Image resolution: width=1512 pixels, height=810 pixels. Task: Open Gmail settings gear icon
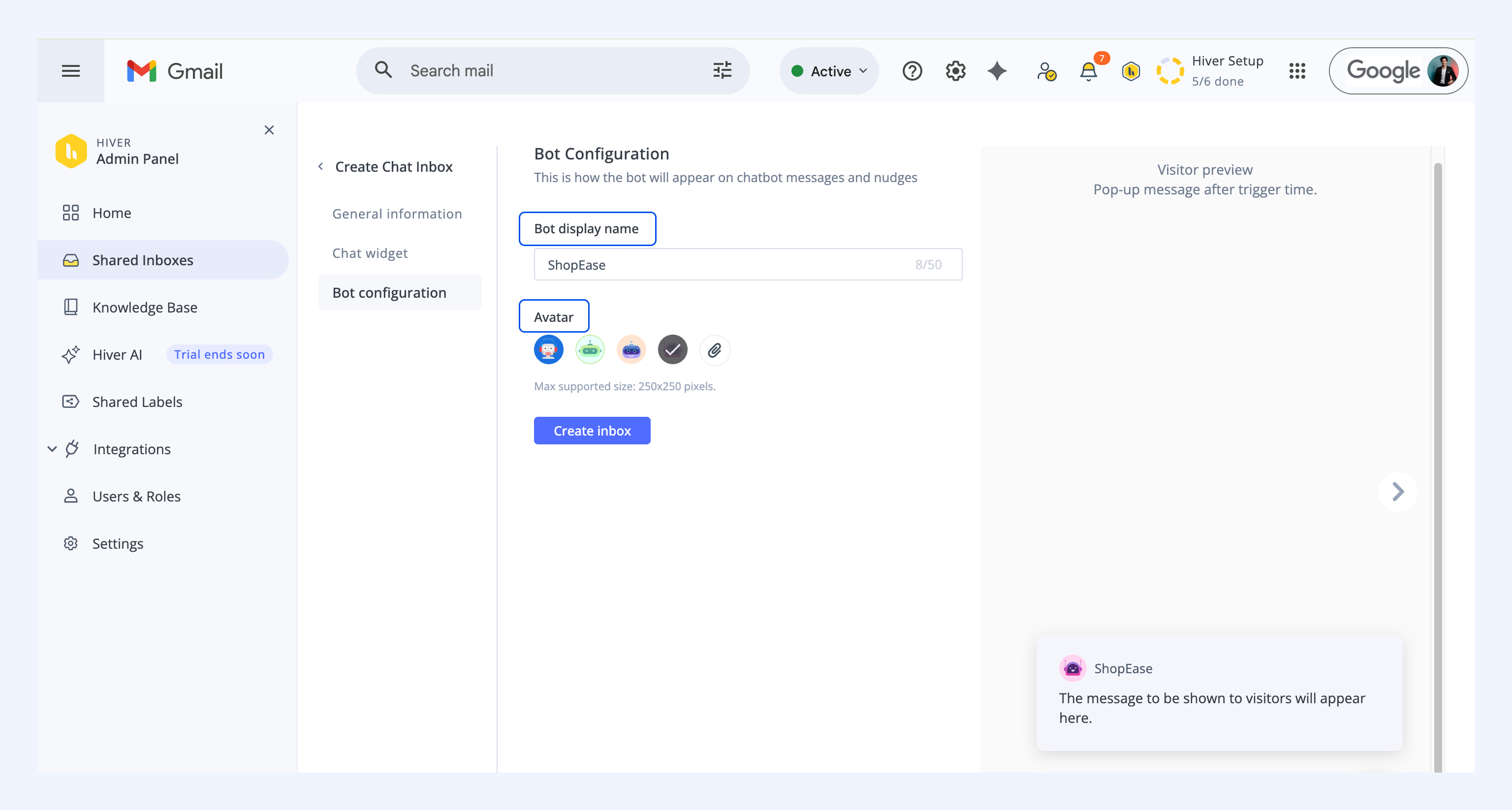point(955,71)
